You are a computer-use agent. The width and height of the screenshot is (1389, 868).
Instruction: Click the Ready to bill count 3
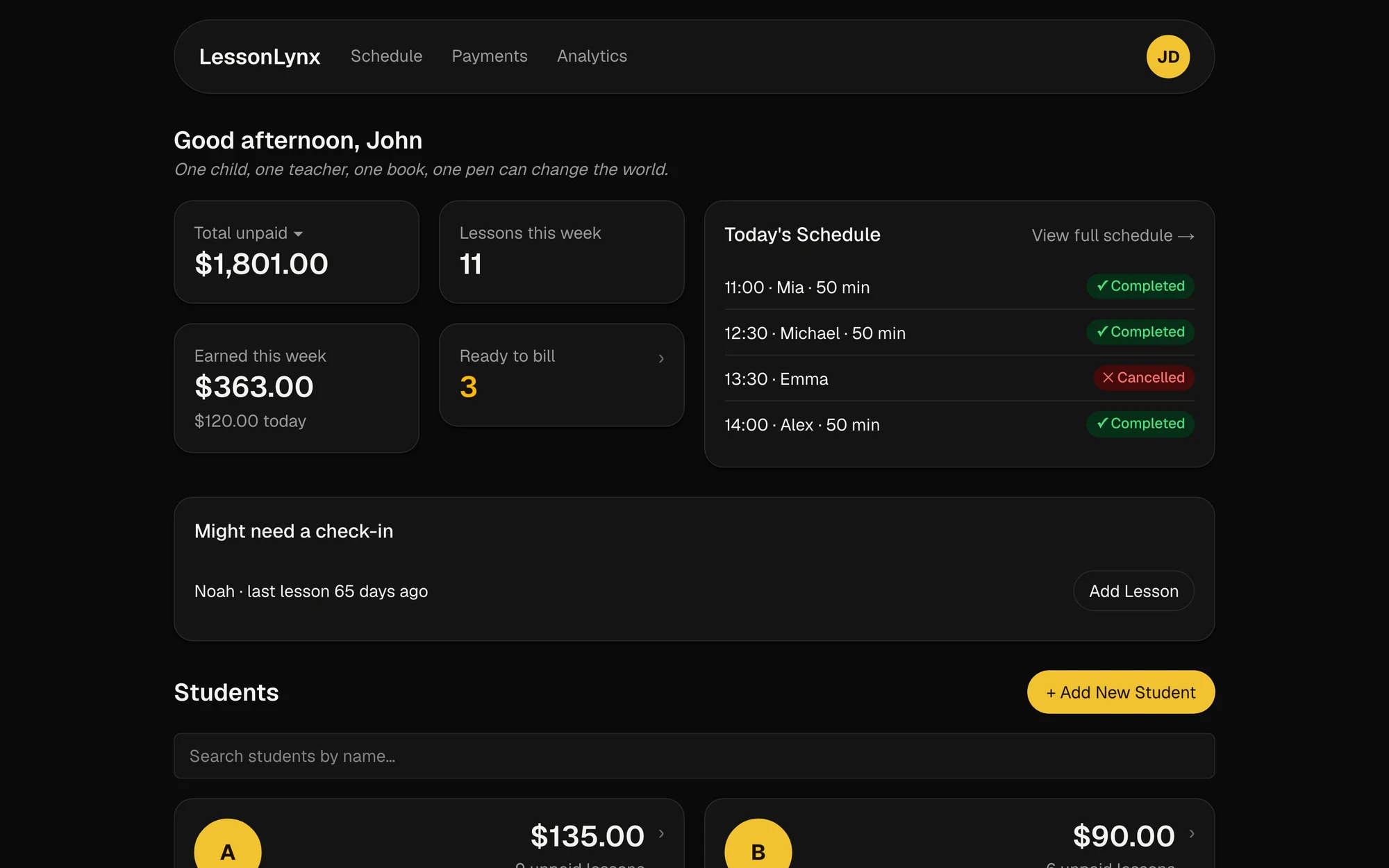[x=469, y=387]
